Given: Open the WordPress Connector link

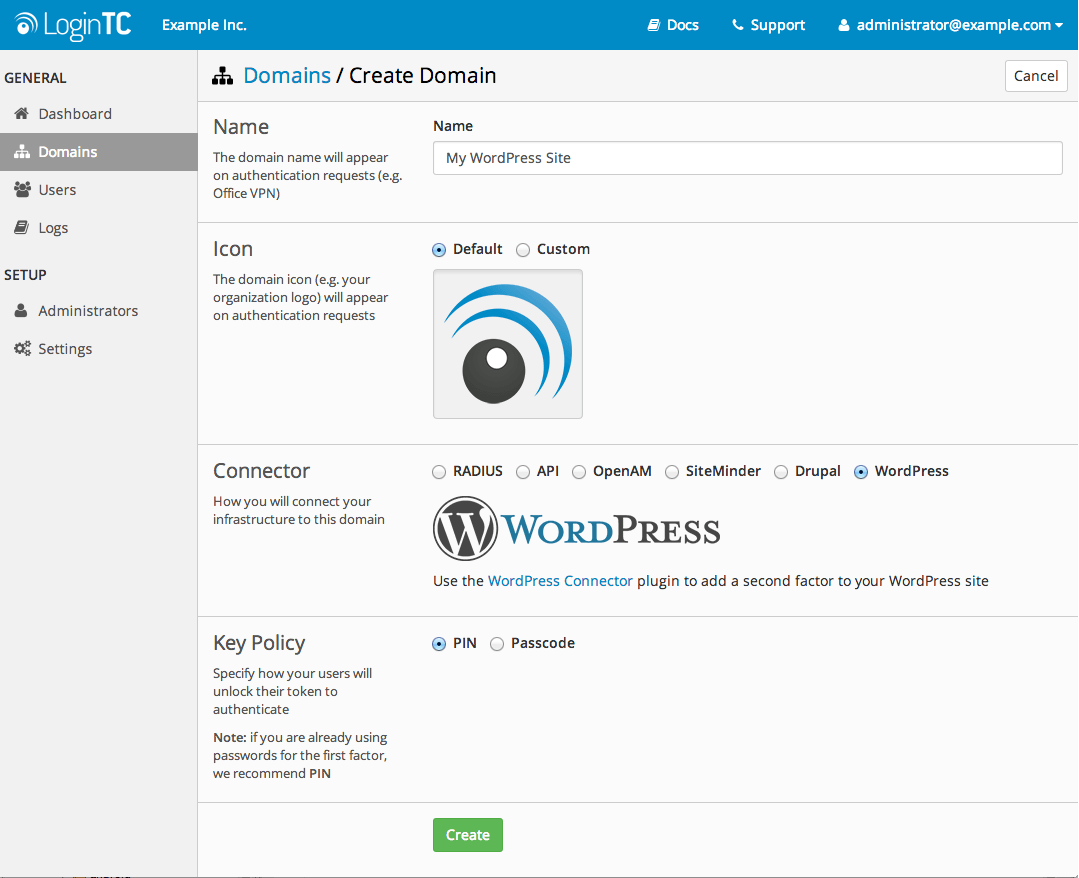Looking at the screenshot, I should [x=560, y=581].
